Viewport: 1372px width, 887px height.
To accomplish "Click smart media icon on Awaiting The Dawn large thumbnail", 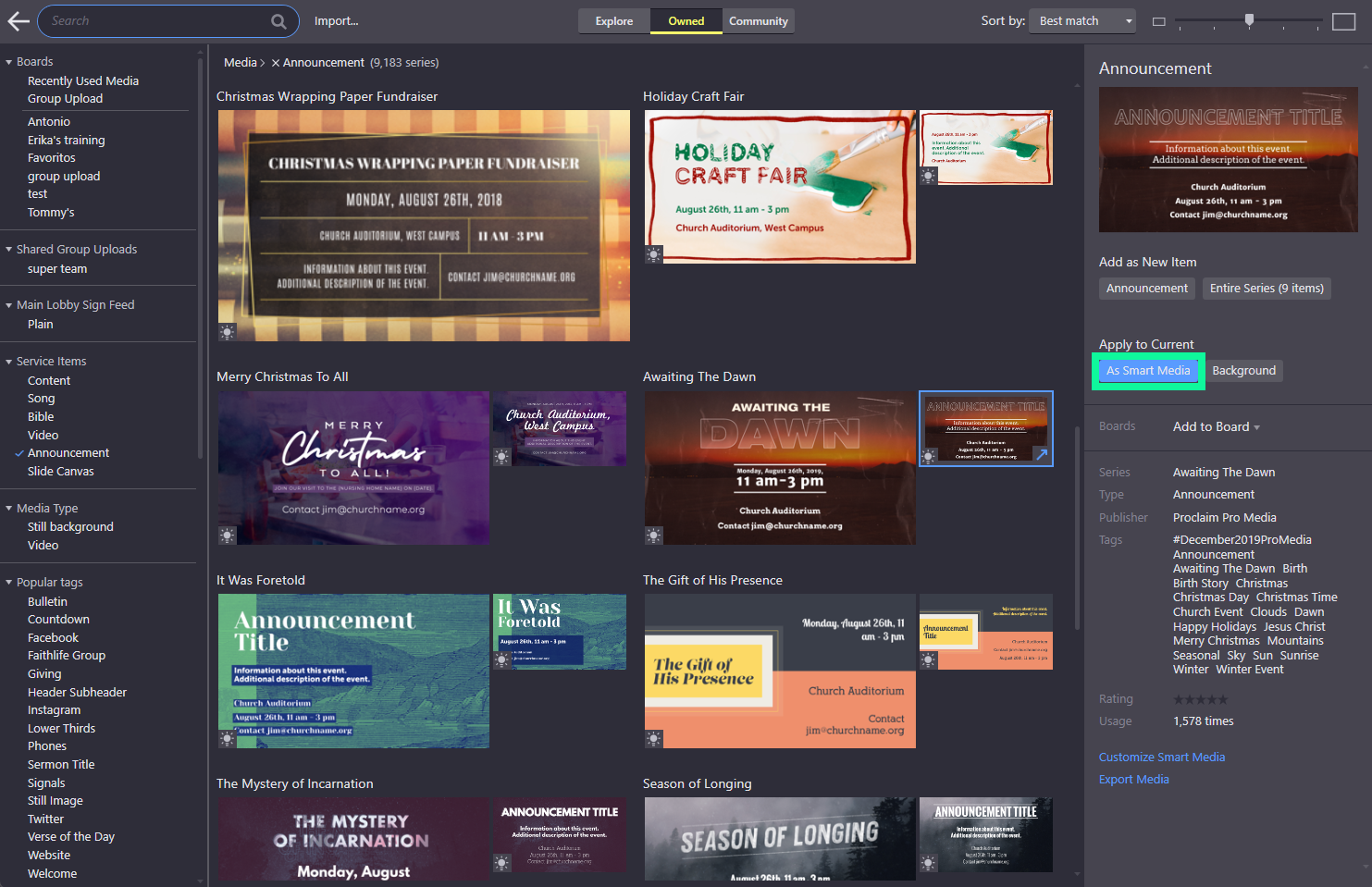I will [654, 536].
